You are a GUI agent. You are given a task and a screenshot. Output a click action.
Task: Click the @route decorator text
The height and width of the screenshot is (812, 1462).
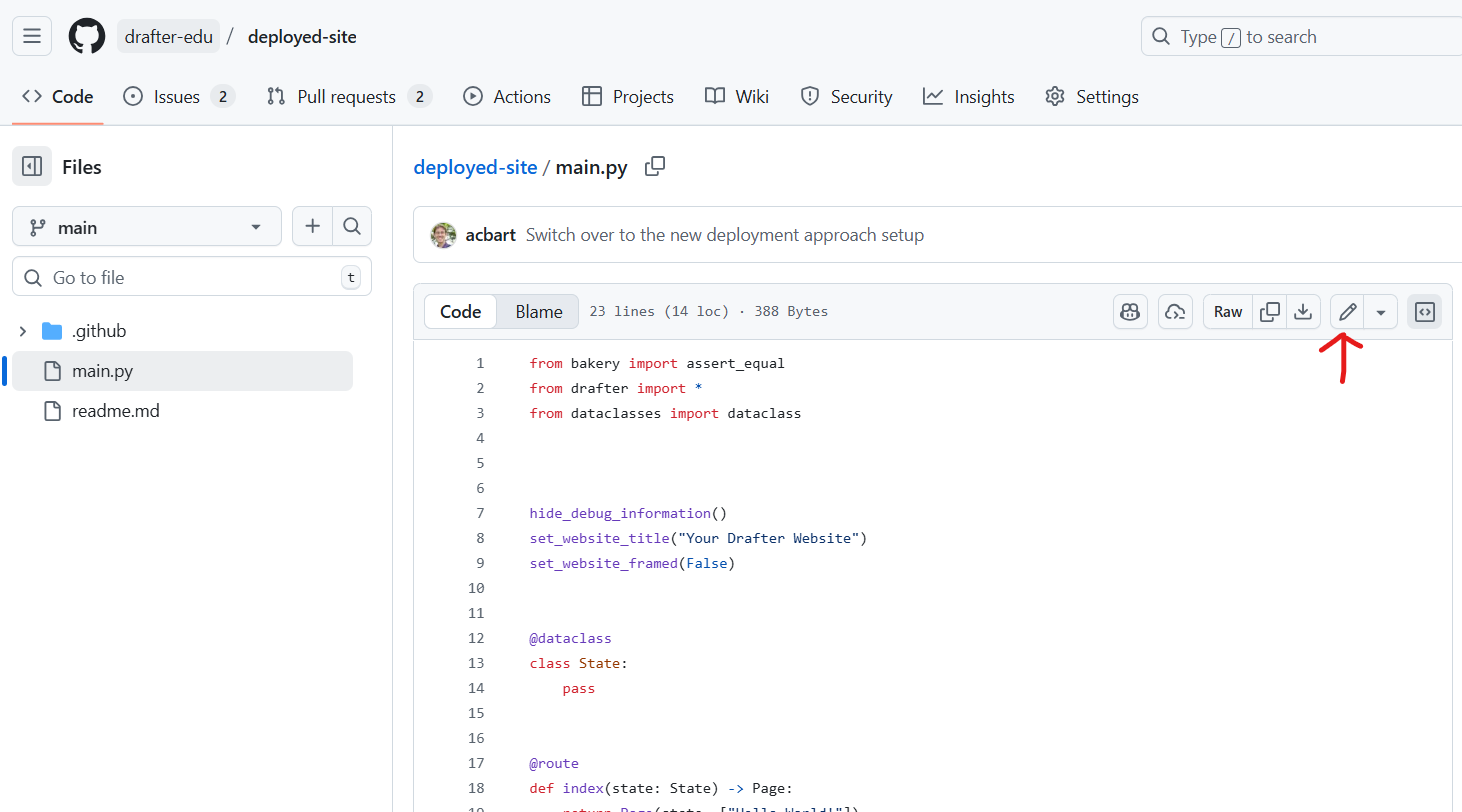point(555,763)
